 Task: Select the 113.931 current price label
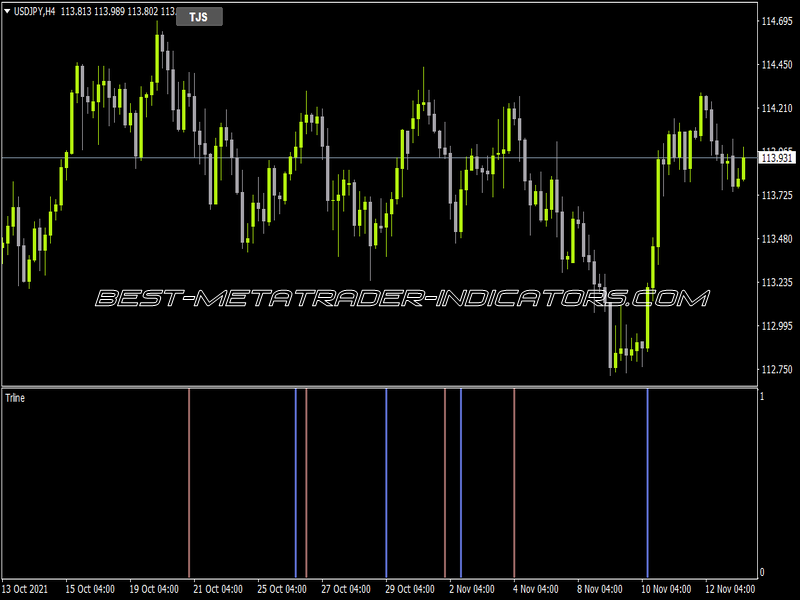pyautogui.click(x=777, y=158)
